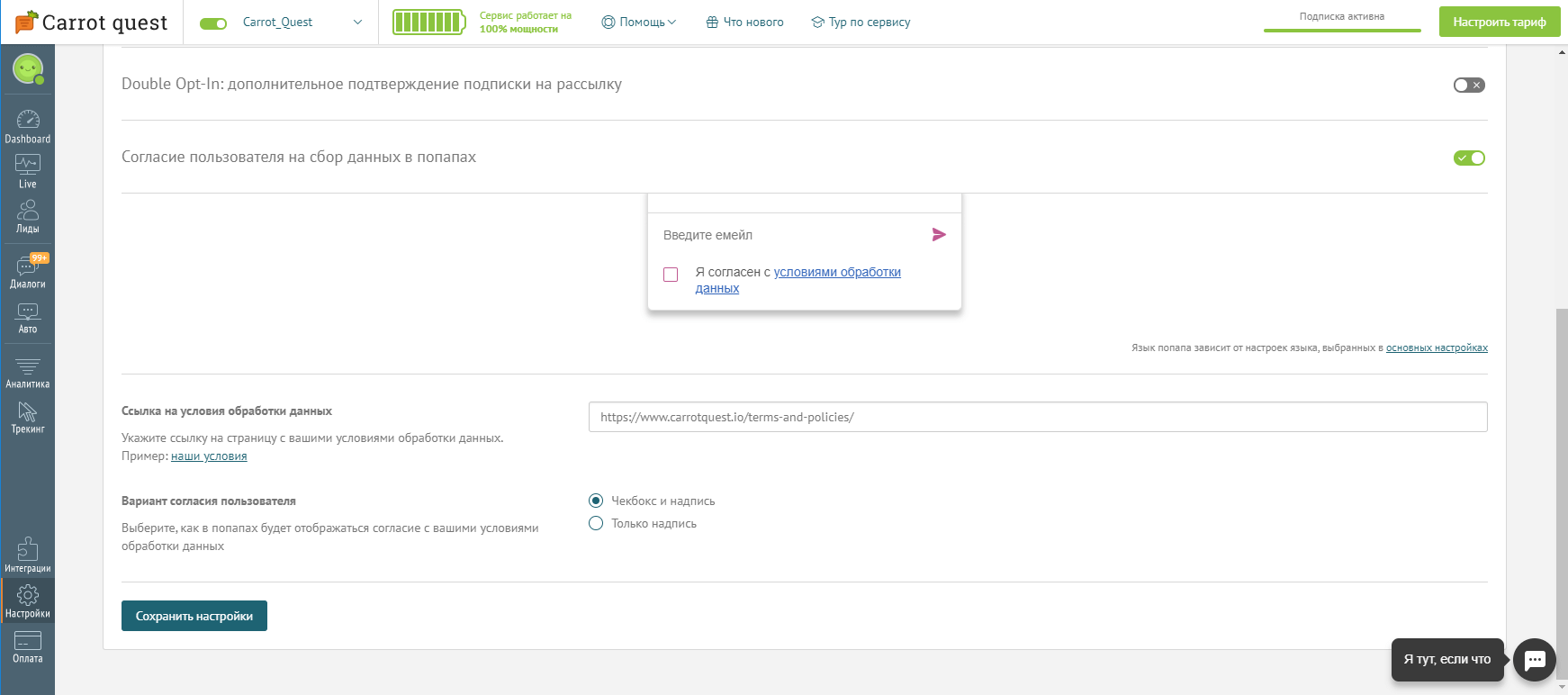Click the data processing terms URL field
The width and height of the screenshot is (1568, 695).
(x=1037, y=417)
